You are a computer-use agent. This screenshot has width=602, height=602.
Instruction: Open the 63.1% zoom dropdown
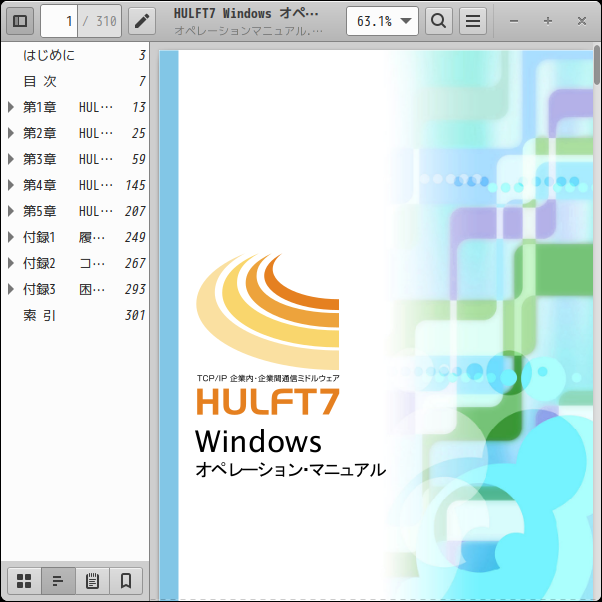pos(382,21)
